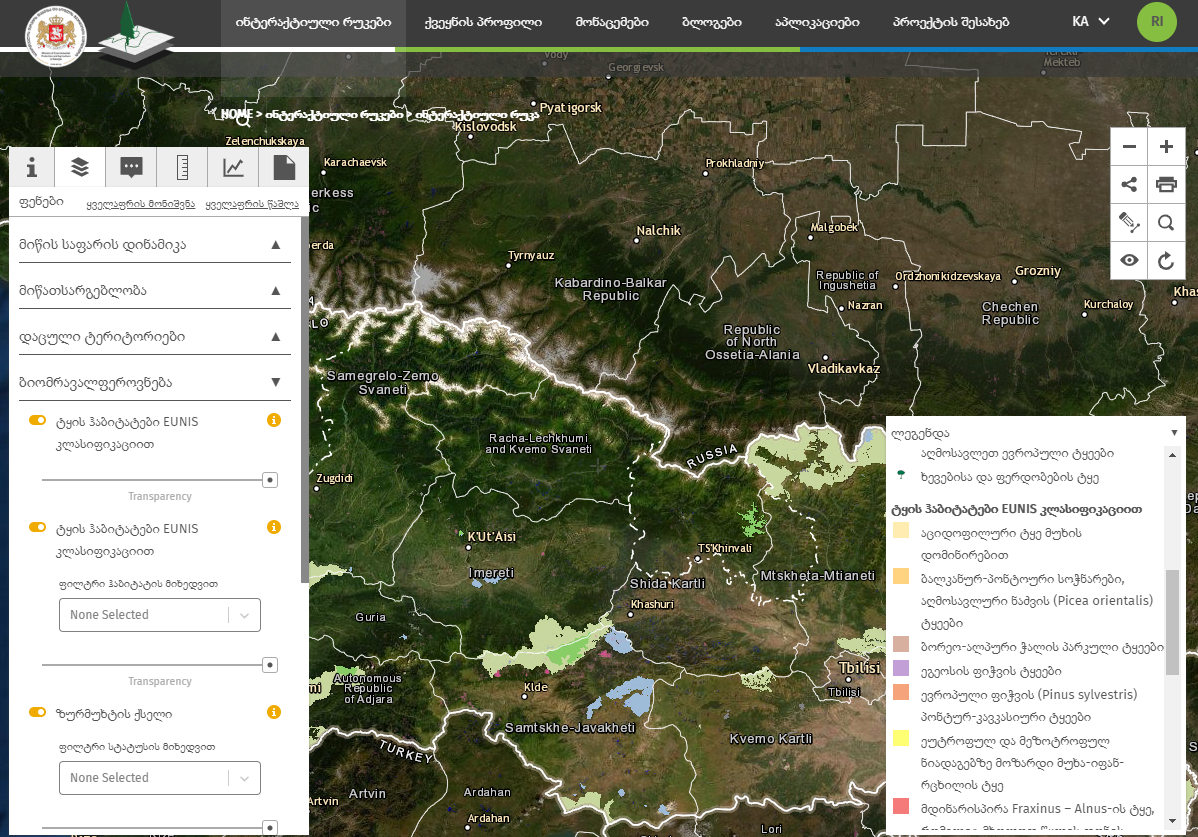Open the KA language selector dropdown

1090,21
